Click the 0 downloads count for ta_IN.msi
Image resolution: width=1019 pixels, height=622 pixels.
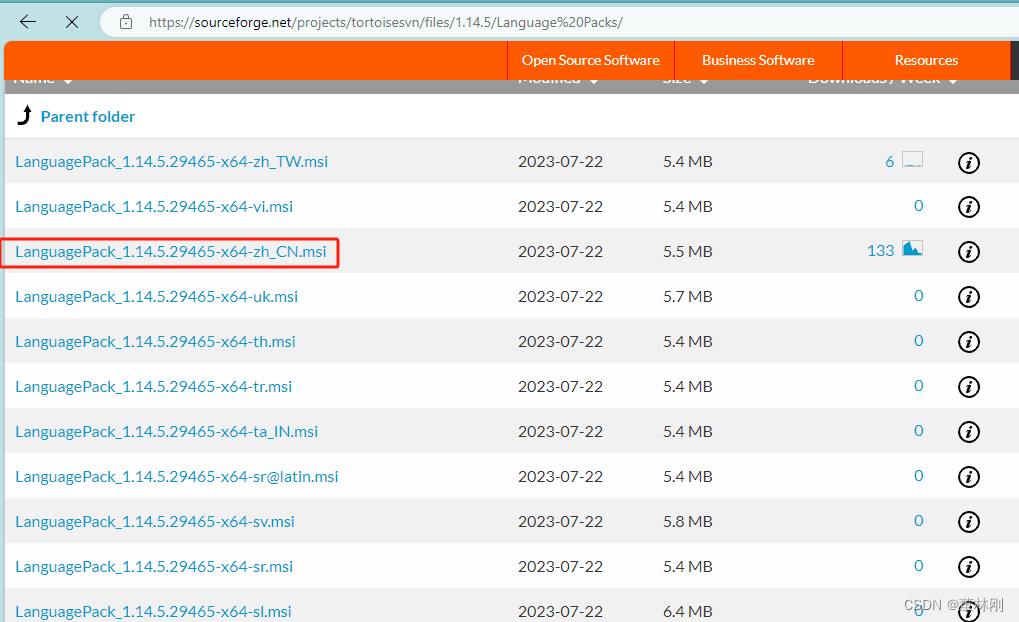point(918,430)
